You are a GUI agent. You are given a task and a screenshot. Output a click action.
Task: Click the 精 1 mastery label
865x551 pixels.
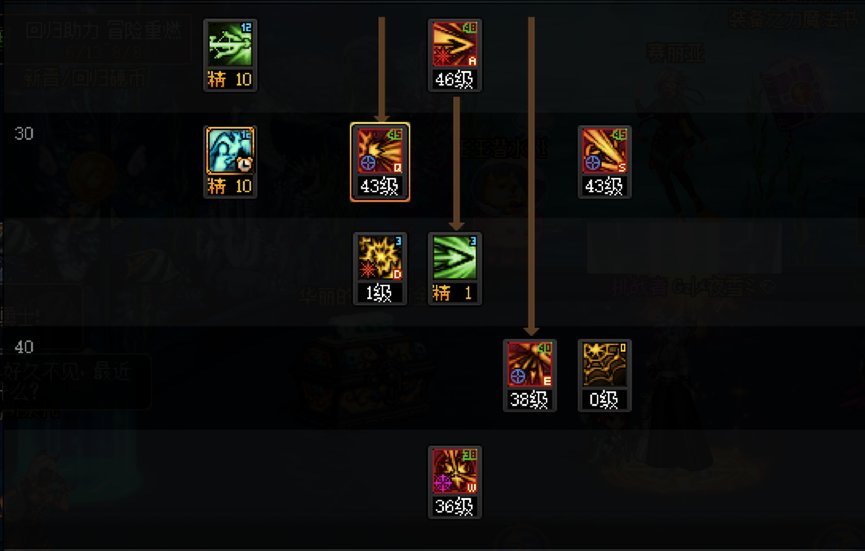tap(455, 293)
